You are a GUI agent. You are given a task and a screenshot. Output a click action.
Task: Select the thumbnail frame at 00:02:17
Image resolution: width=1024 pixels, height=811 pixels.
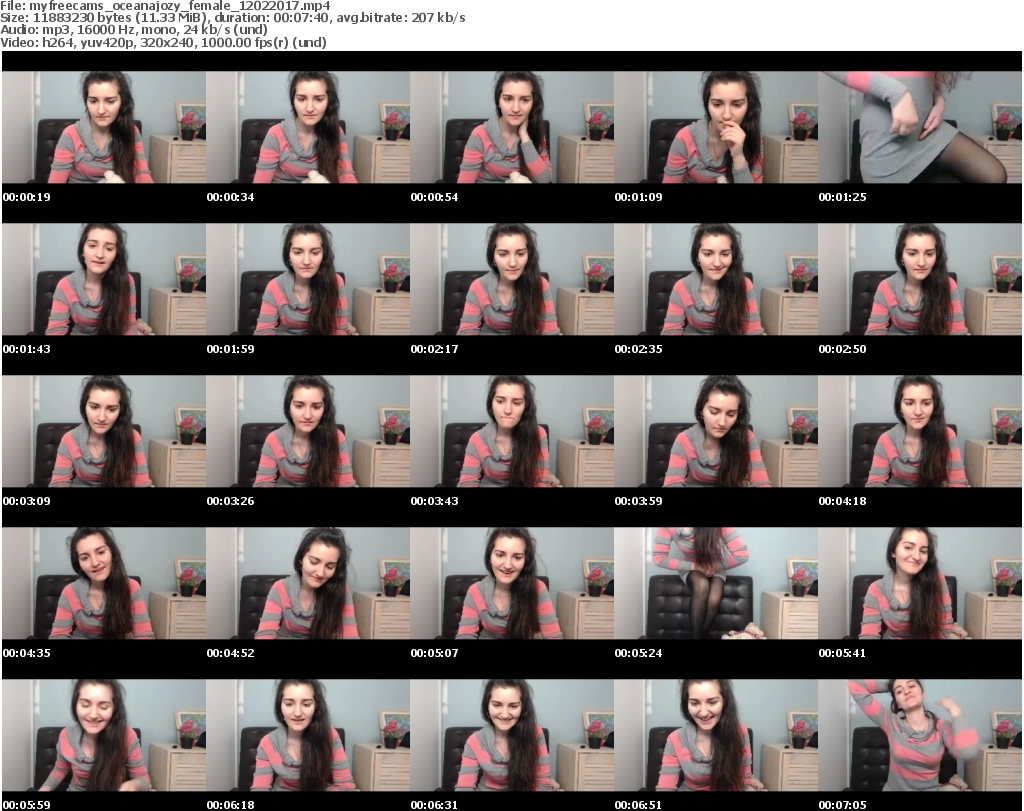pyautogui.click(x=512, y=279)
